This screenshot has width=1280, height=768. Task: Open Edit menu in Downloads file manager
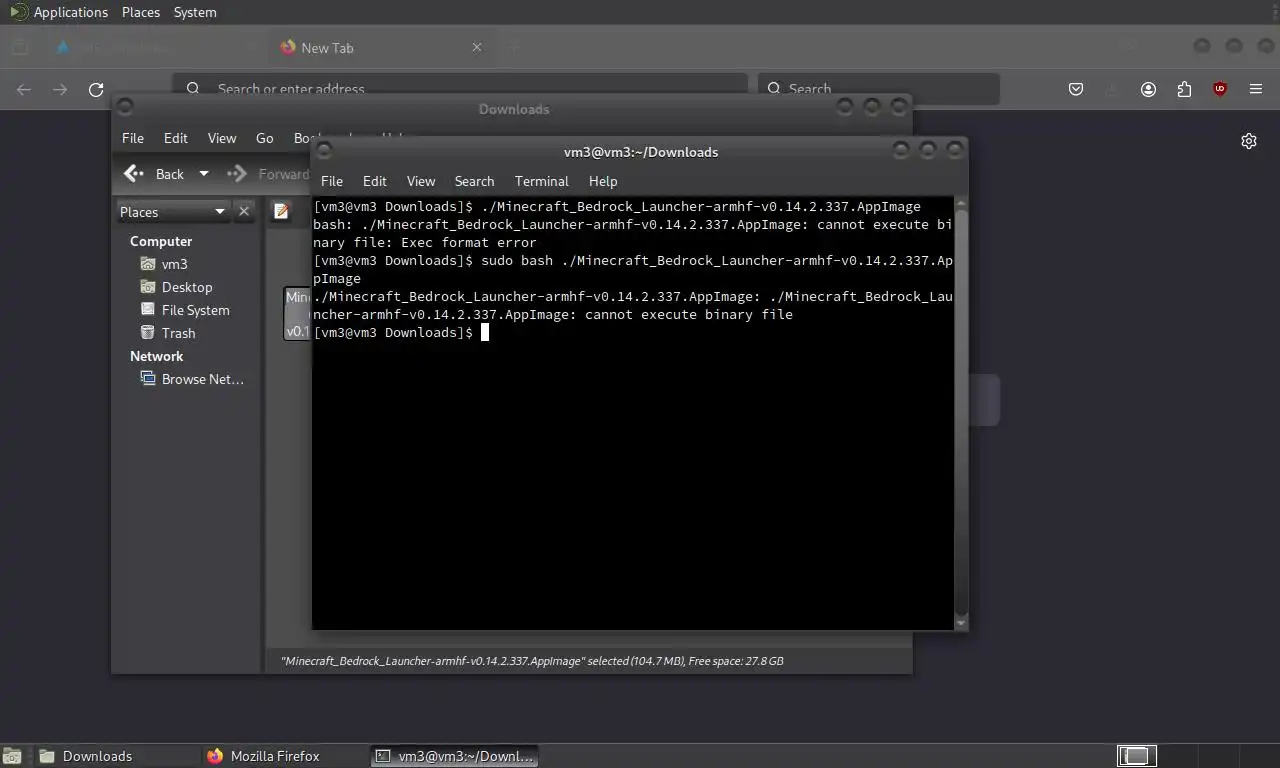[176, 138]
